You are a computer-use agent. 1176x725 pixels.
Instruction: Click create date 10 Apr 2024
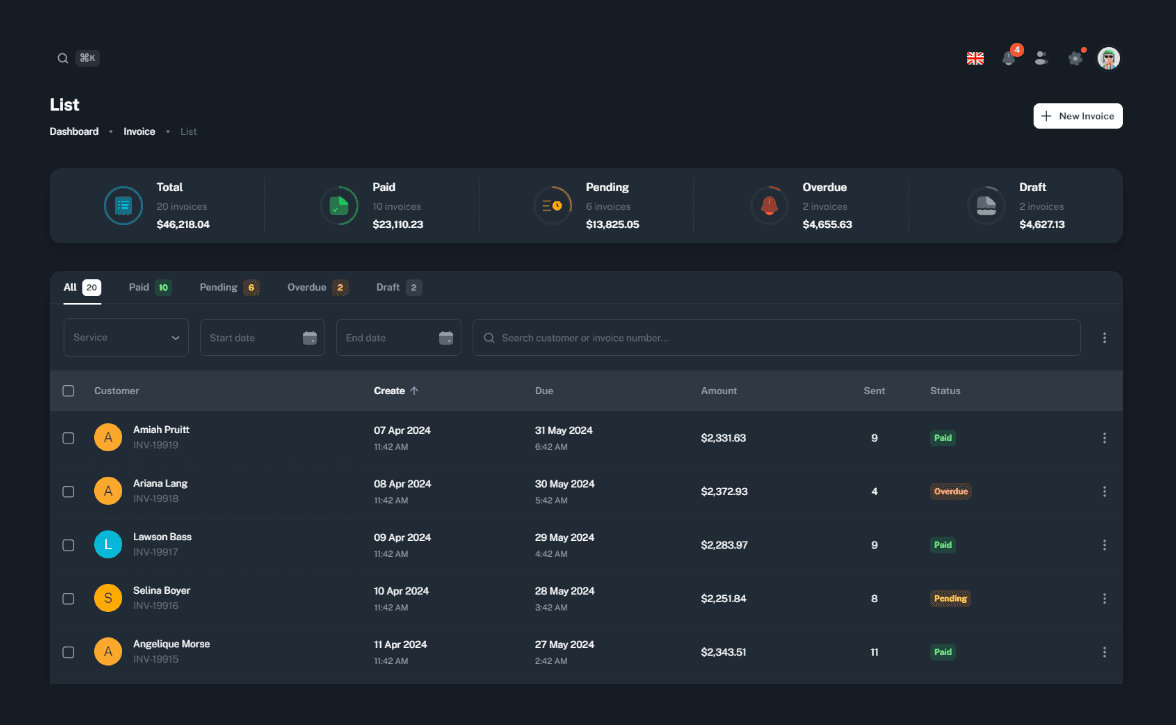click(x=401, y=591)
